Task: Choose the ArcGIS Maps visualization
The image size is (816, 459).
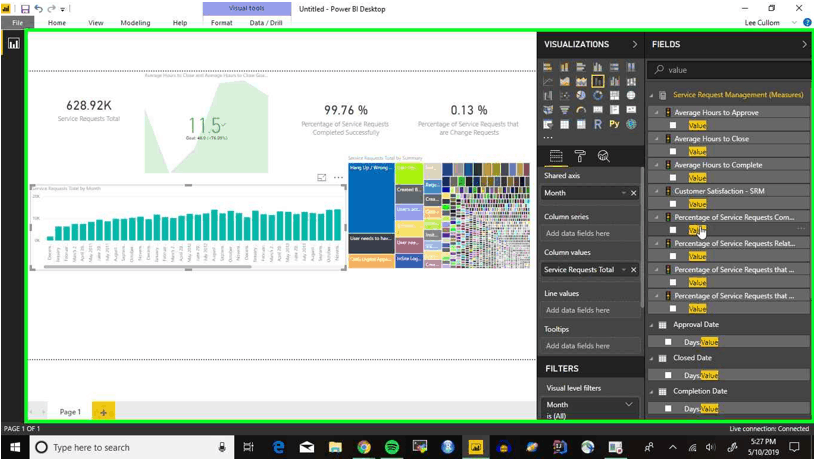Action: coord(631,124)
